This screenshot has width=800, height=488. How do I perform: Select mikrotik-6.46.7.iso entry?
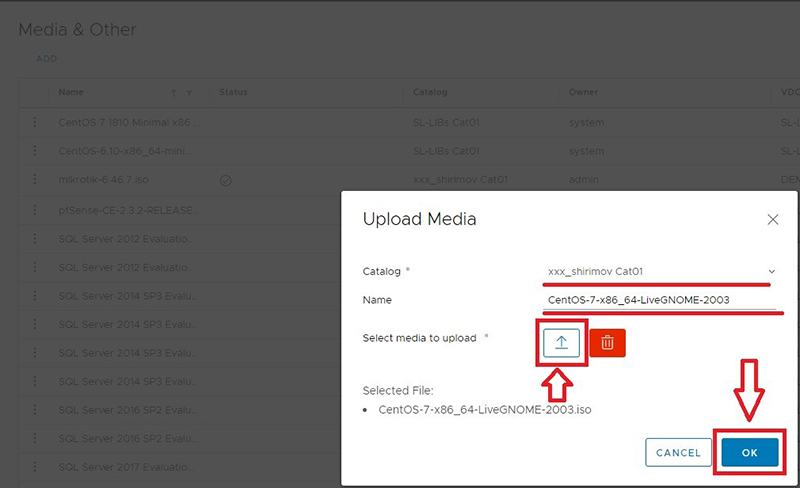pyautogui.click(x=104, y=180)
